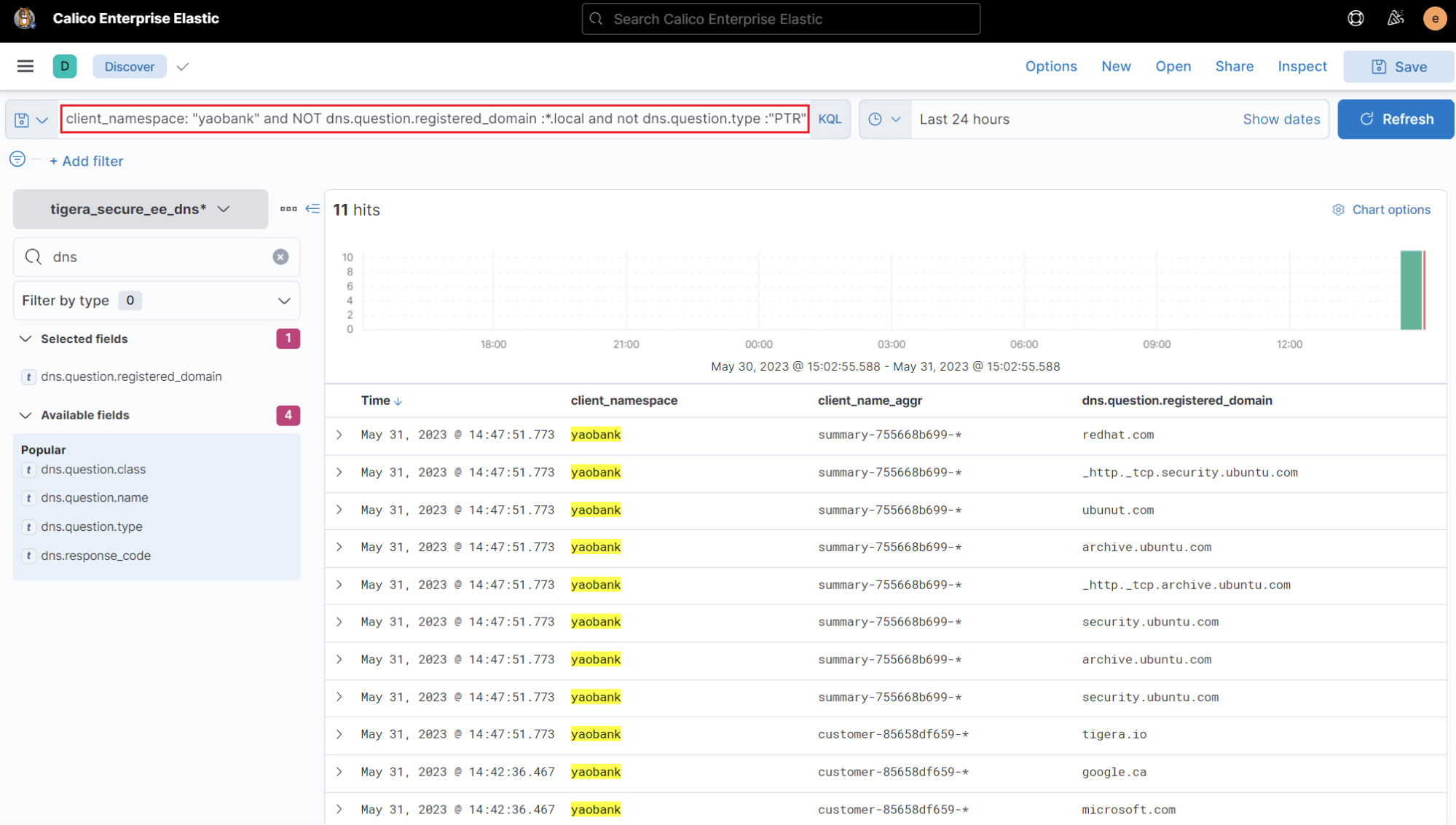Click the client_name_aggr column header
Screen dimensions: 1456x825
pyautogui.click(x=870, y=400)
